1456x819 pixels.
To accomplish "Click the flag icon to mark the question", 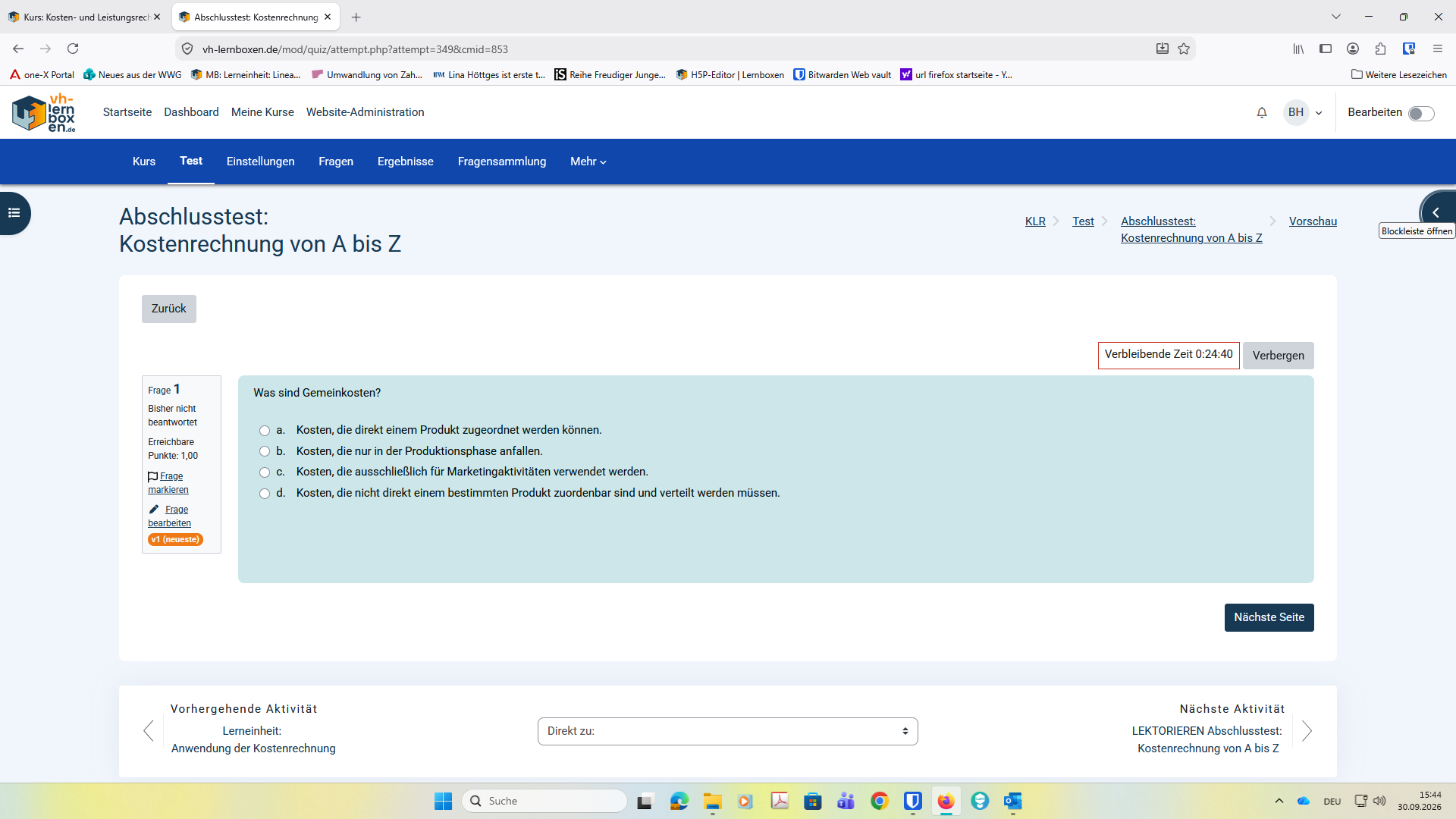I will point(152,476).
